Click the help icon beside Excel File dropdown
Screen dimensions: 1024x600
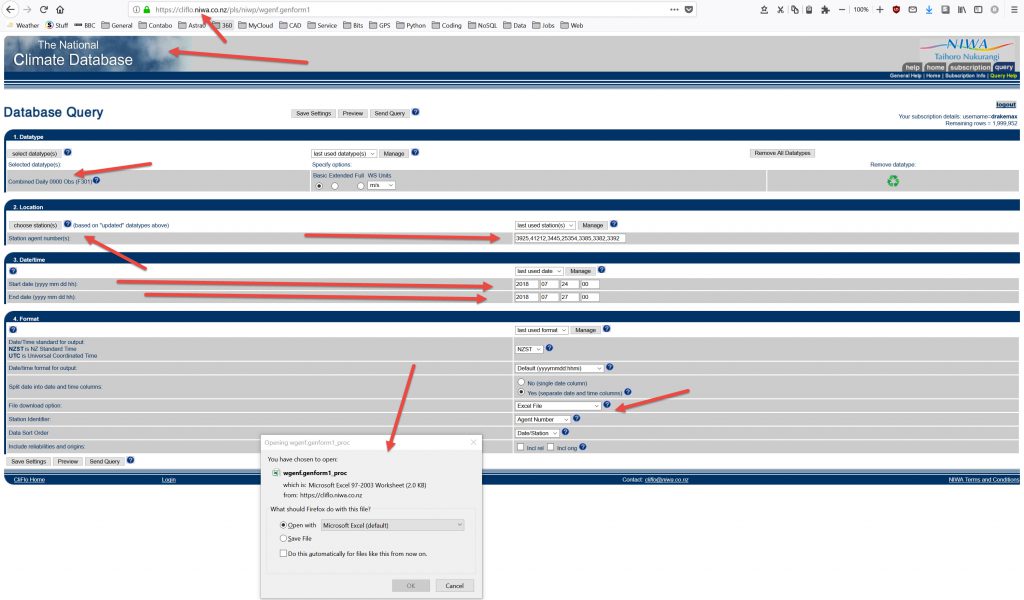(x=607, y=405)
